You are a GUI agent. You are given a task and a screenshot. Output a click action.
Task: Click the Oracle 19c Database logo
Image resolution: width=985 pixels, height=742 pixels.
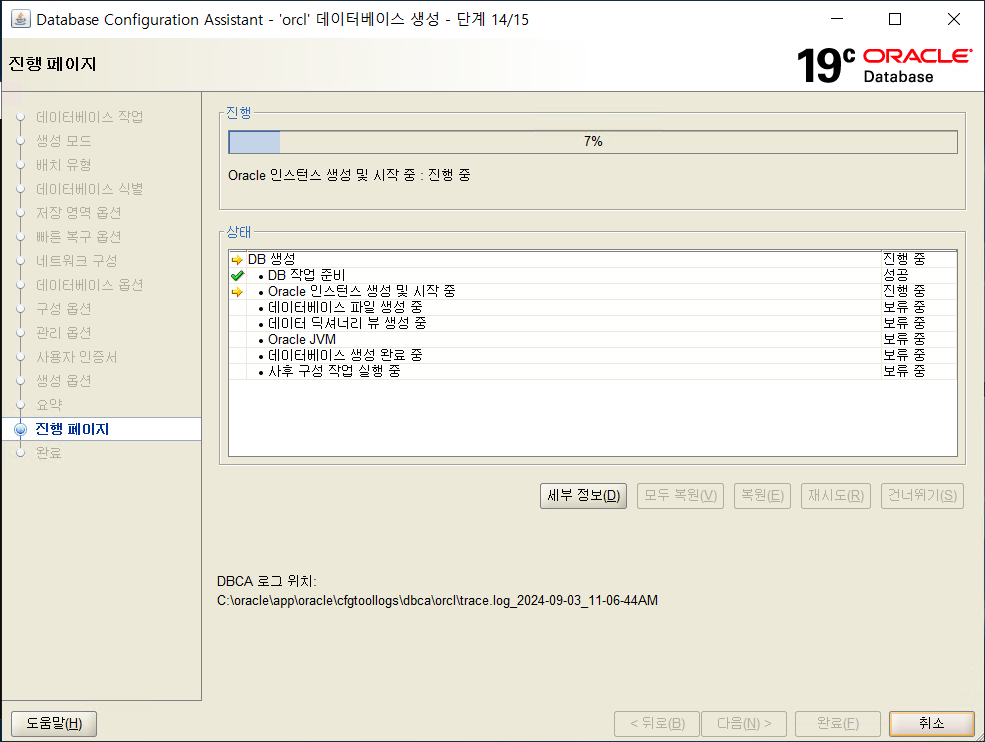(x=884, y=65)
